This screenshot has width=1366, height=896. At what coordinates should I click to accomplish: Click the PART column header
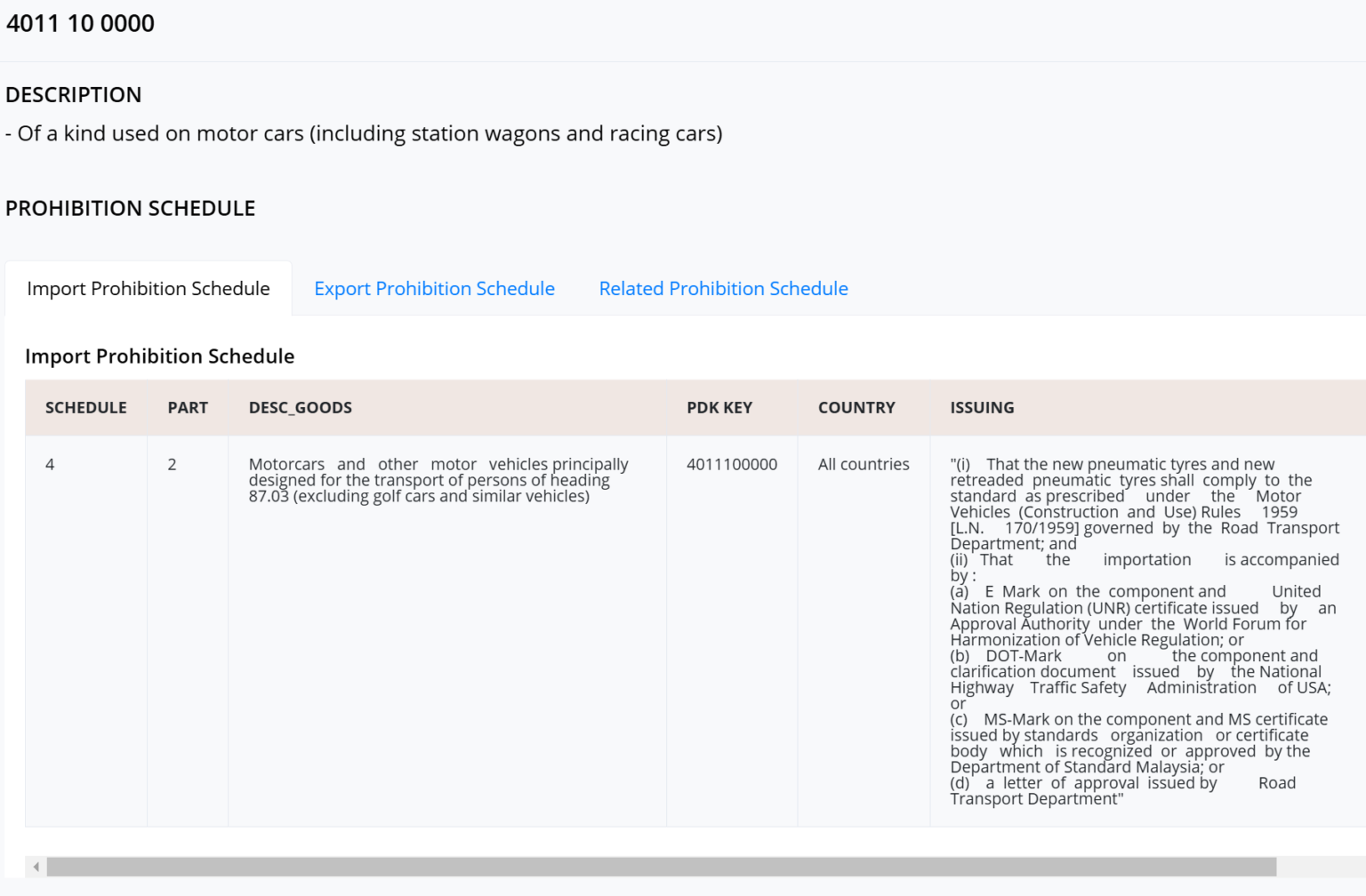188,408
